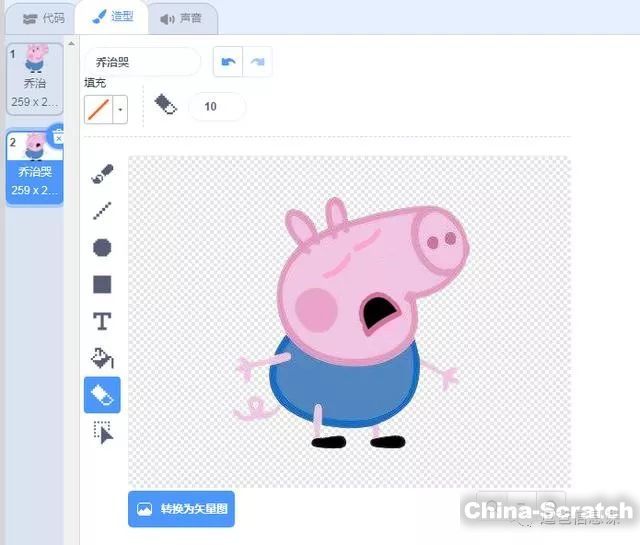Select the first costume thumbnail 乔治
Image resolution: width=640 pixels, height=545 pixels.
[x=35, y=76]
